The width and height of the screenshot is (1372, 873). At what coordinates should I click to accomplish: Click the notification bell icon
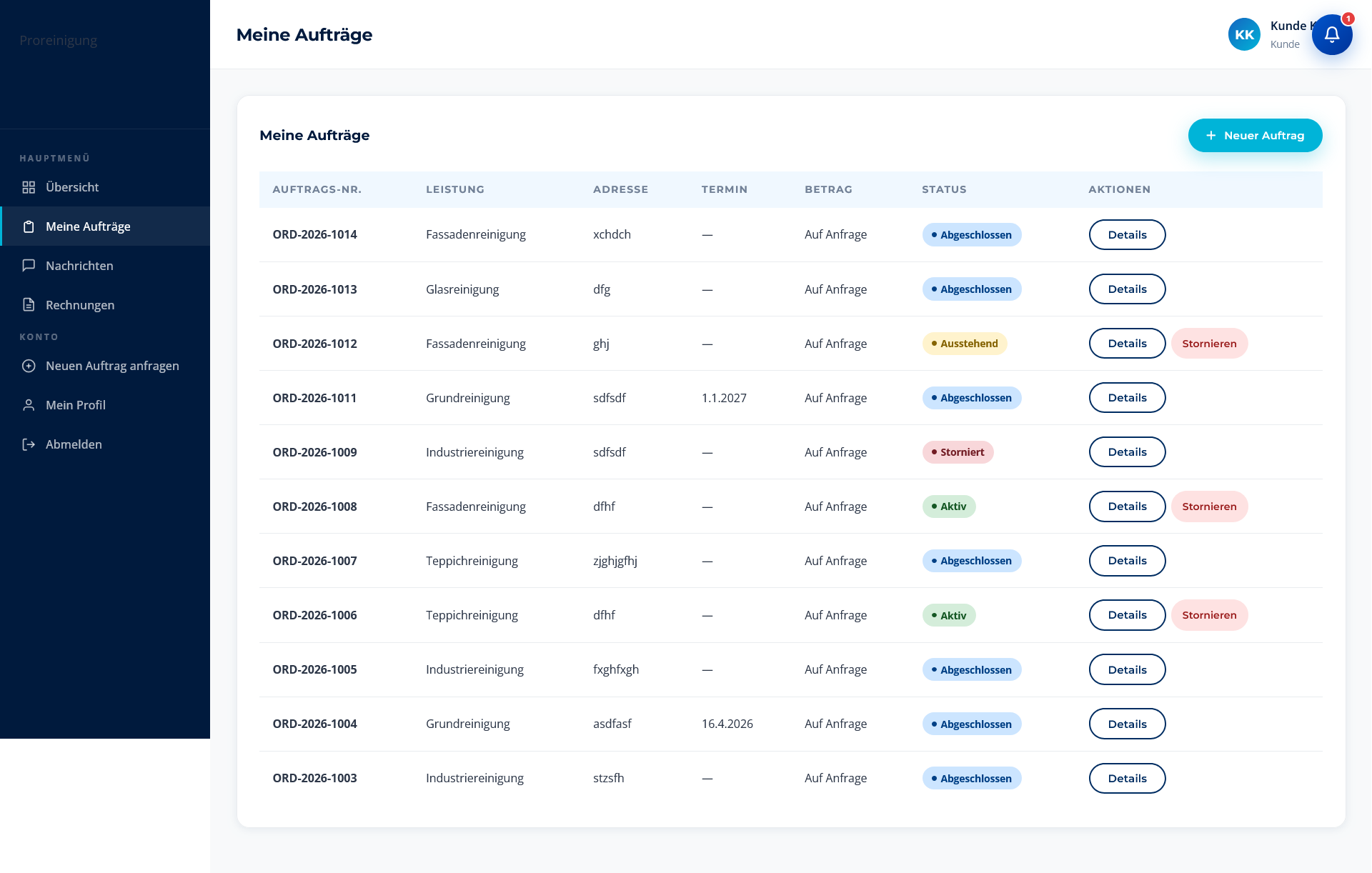pos(1332,34)
